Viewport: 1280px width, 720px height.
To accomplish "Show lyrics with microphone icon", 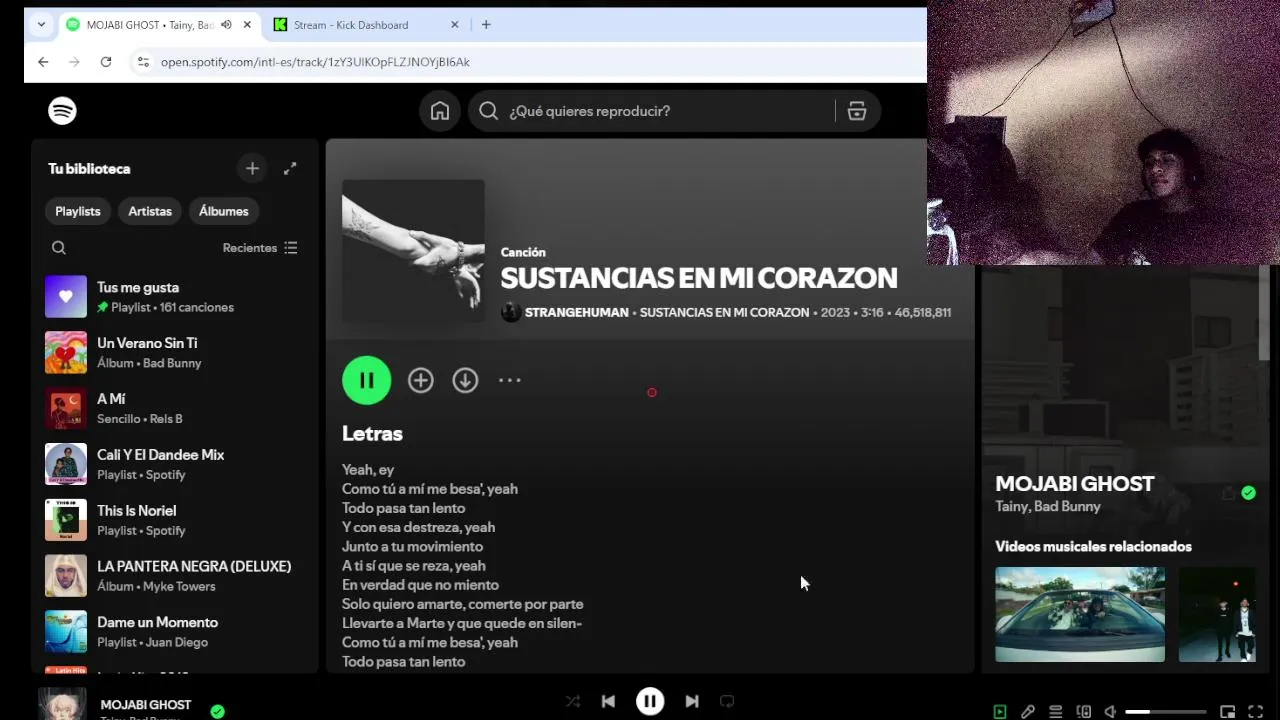I will (x=1028, y=712).
